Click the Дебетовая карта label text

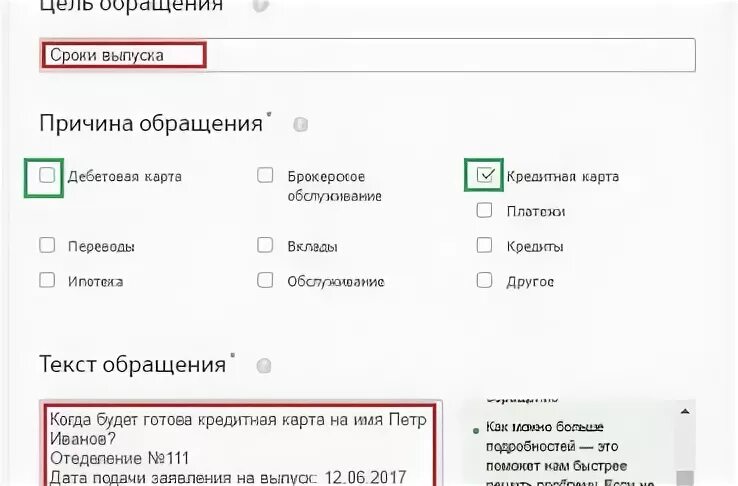(125, 177)
